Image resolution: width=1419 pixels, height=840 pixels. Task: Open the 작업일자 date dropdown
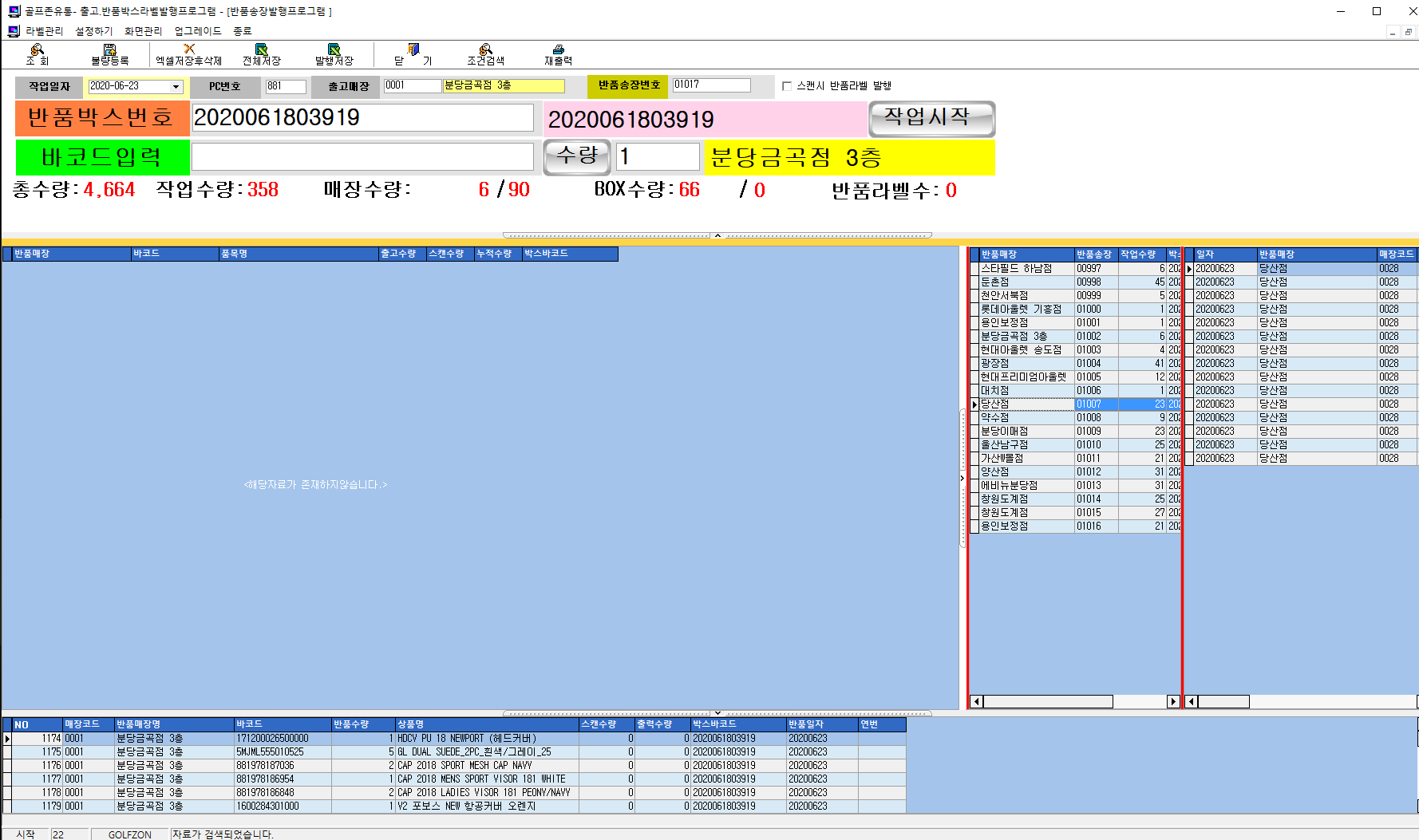point(176,87)
